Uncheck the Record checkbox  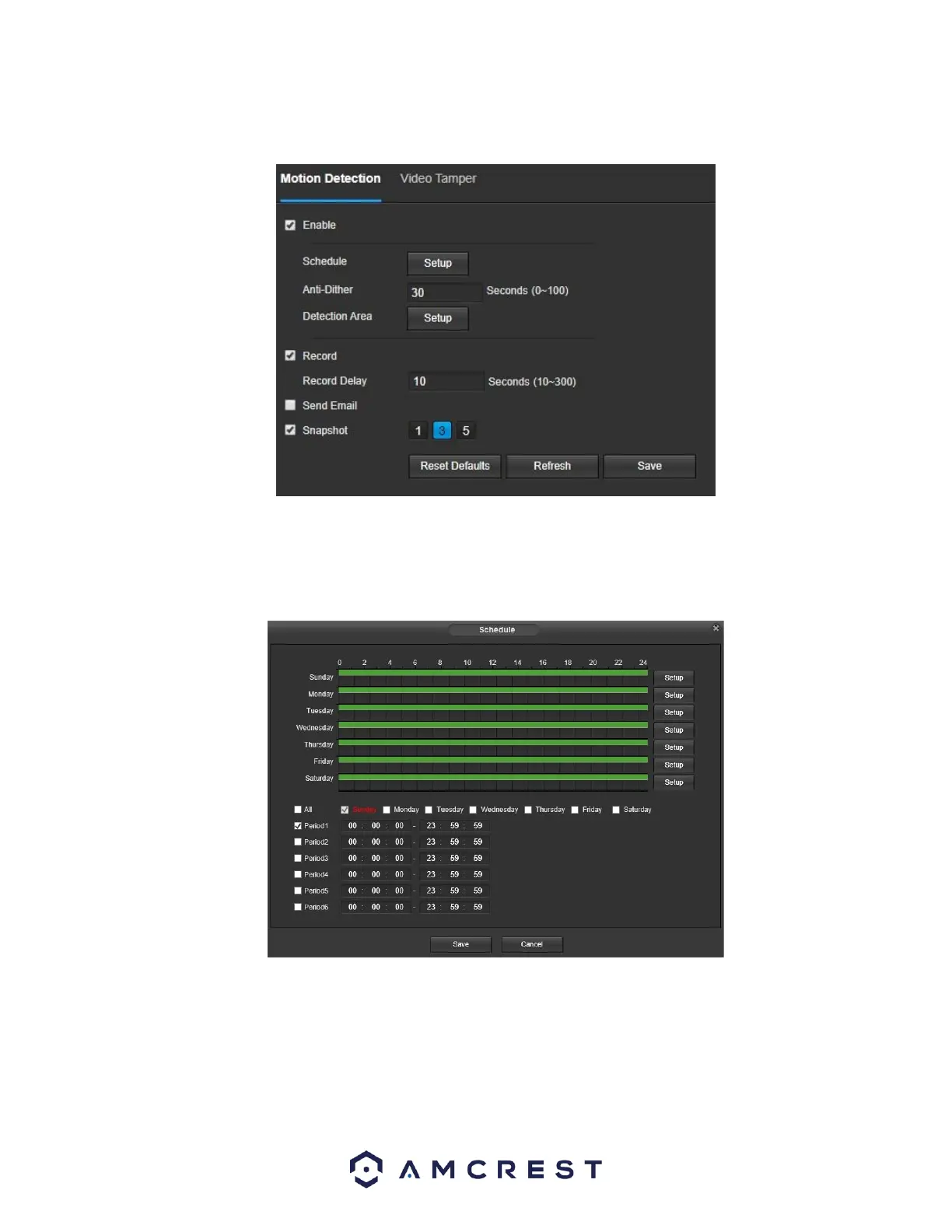tap(290, 355)
